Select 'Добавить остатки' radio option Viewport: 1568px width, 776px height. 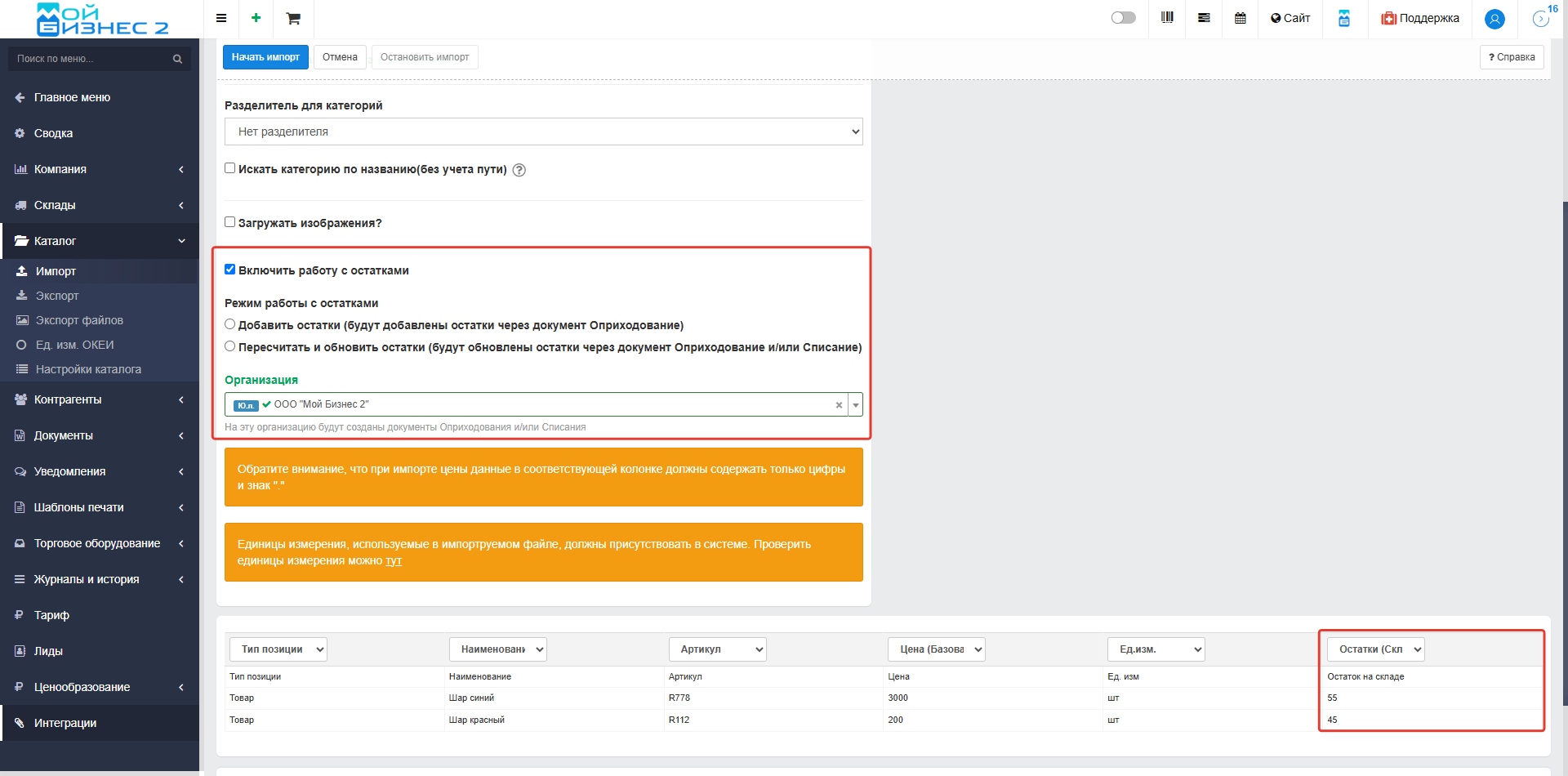pyautogui.click(x=230, y=324)
